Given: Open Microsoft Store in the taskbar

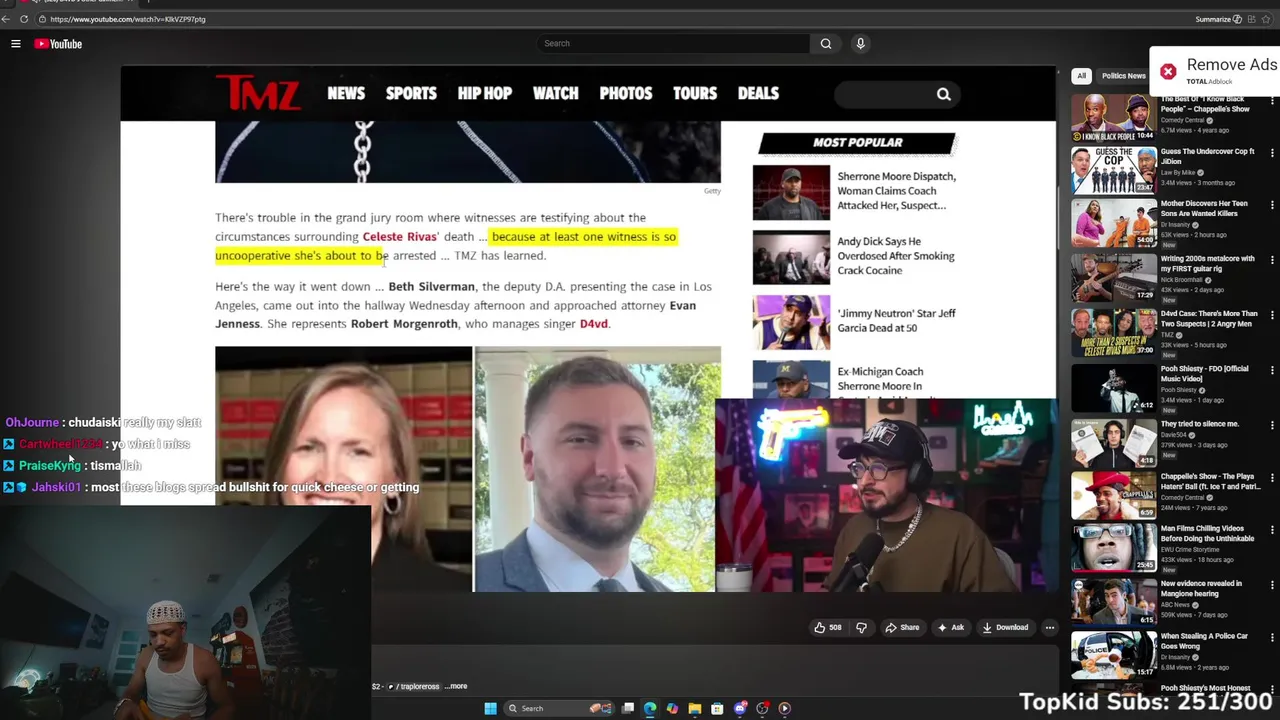Looking at the screenshot, I should coord(717,709).
